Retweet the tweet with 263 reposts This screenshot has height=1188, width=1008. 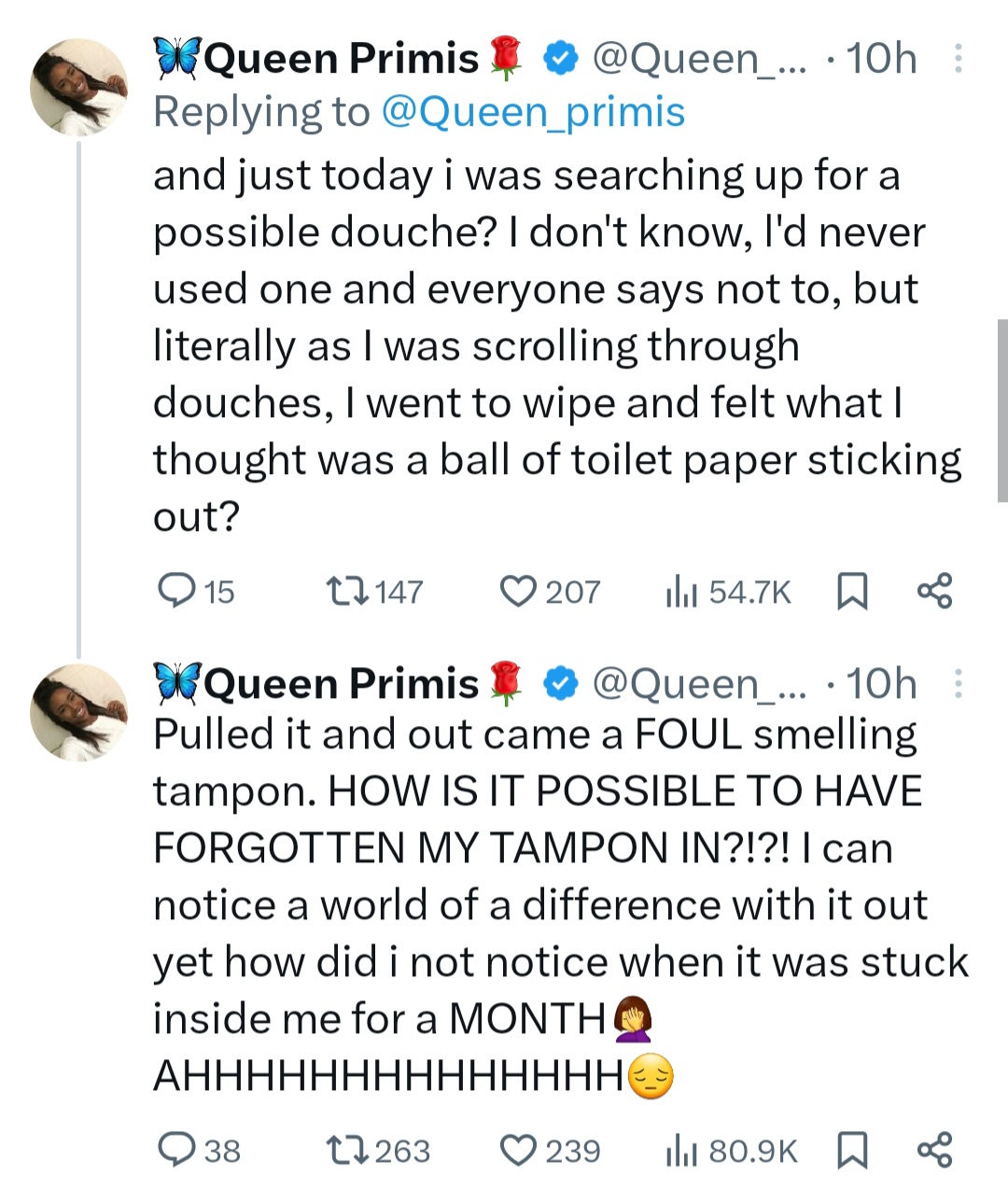(x=348, y=1150)
